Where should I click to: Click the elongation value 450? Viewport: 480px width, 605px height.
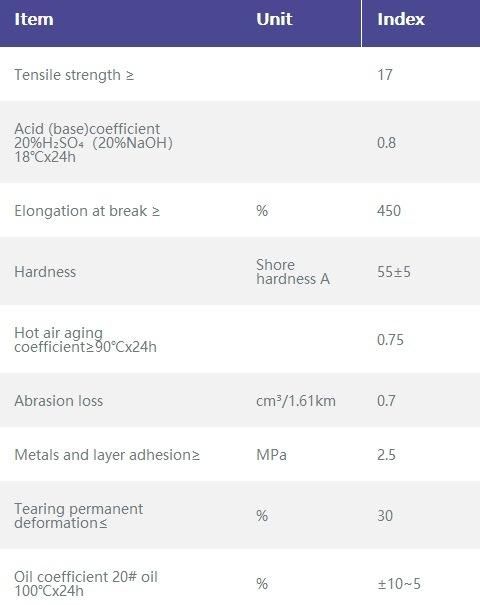pyautogui.click(x=389, y=211)
